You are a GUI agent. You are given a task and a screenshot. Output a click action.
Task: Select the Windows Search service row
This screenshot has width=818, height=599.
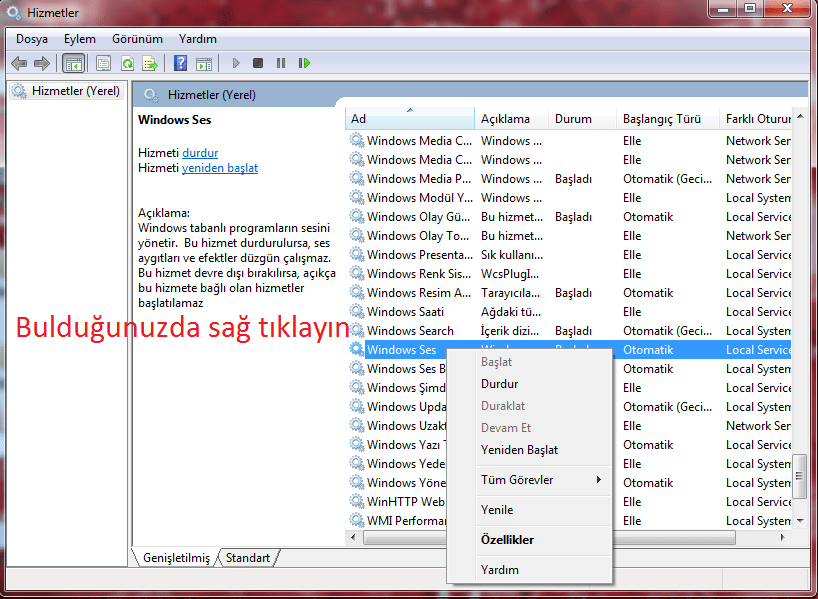[569, 331]
